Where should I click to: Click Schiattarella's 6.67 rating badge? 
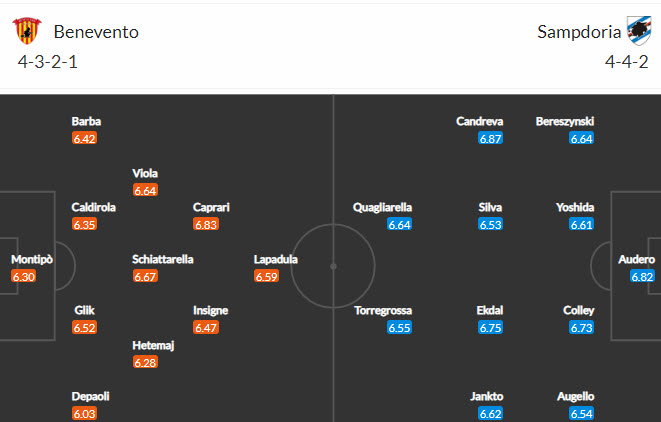145,277
